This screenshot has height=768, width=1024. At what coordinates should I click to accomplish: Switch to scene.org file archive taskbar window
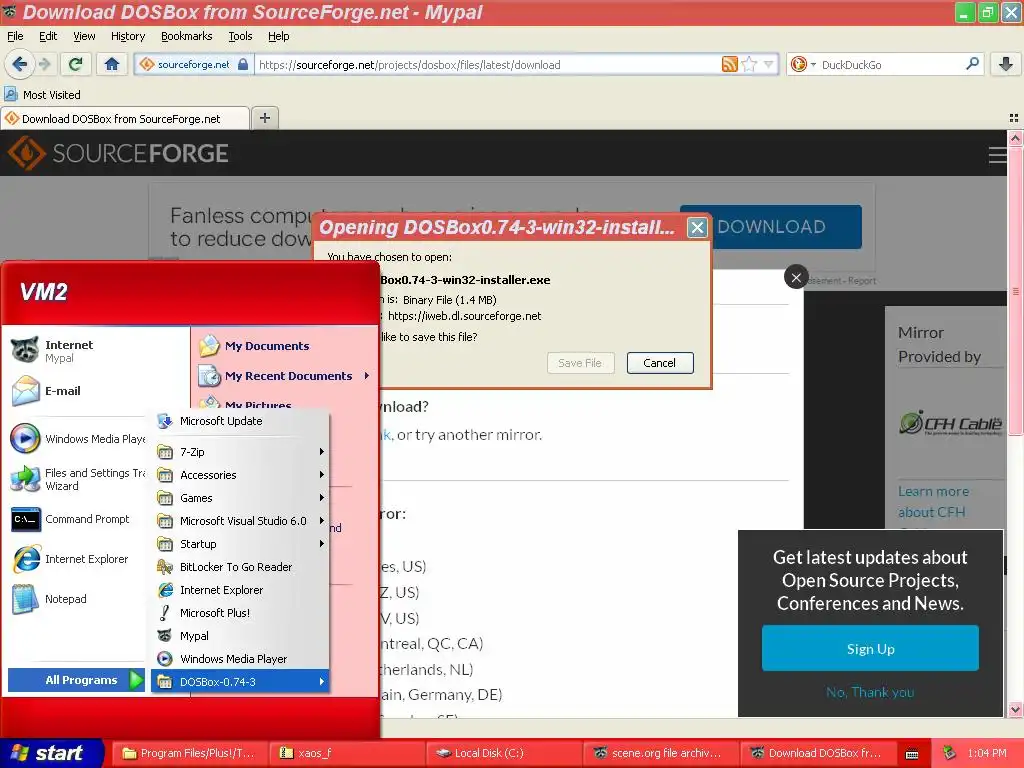[x=660, y=753]
